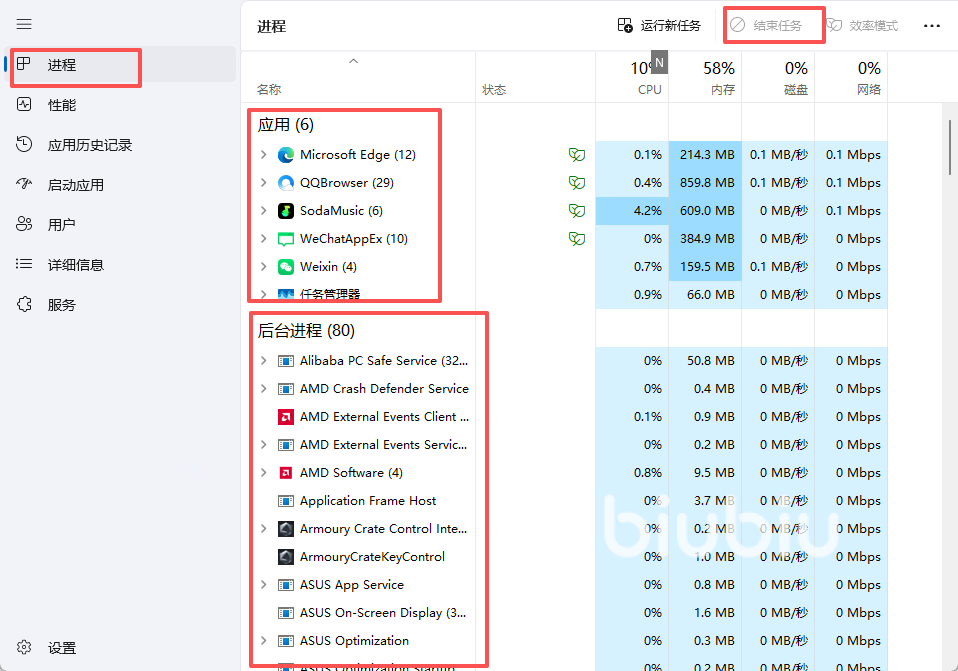This screenshot has height=671, width=958.
Task: Click the AMD Software red icon
Action: [x=285, y=473]
